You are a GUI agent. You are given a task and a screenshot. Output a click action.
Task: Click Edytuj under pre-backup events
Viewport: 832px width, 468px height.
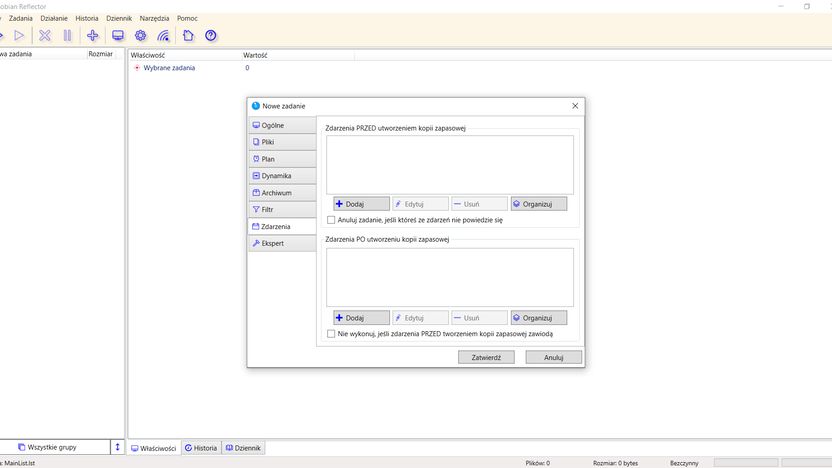(x=420, y=204)
